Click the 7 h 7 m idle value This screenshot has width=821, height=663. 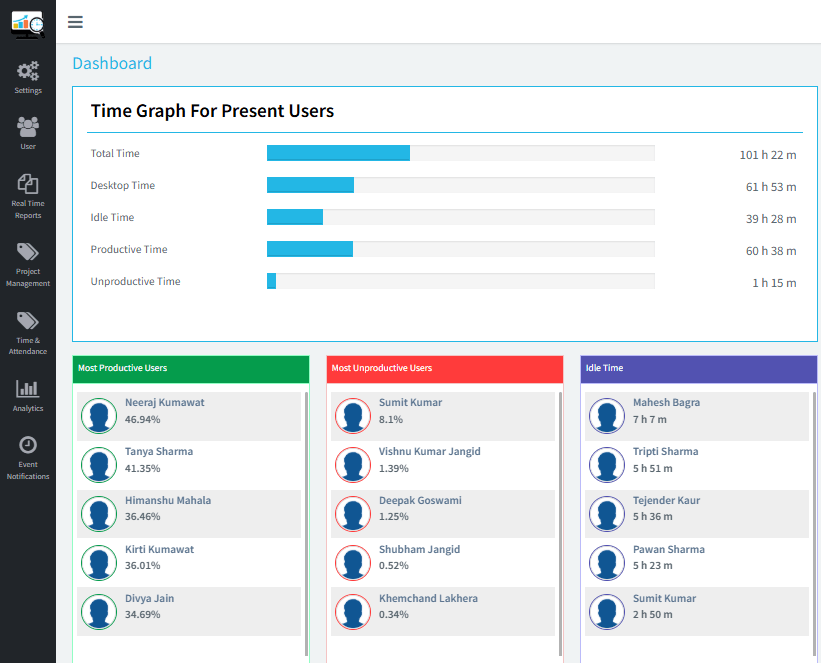tap(649, 419)
